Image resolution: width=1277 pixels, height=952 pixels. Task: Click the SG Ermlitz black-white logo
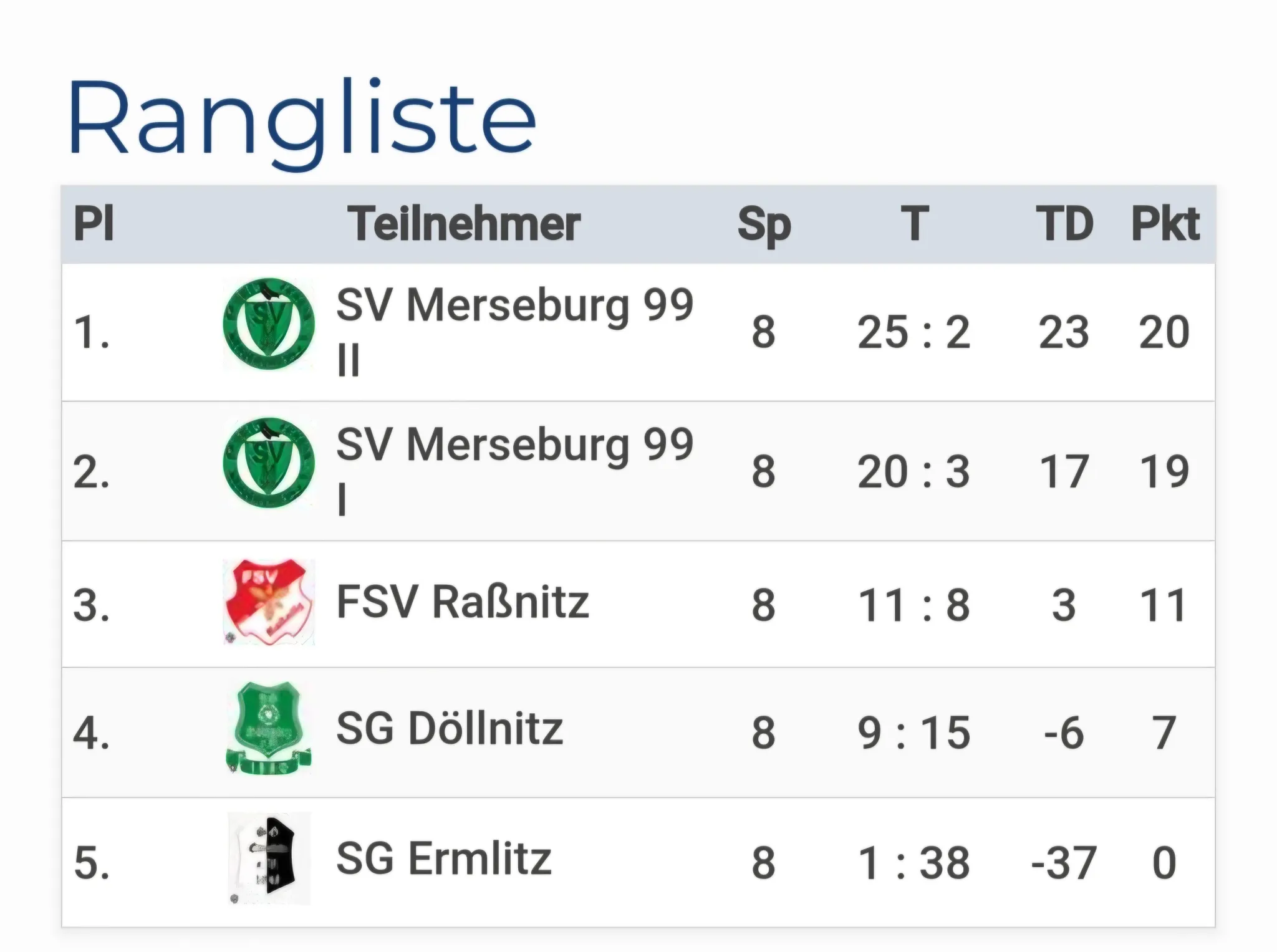pos(269,858)
